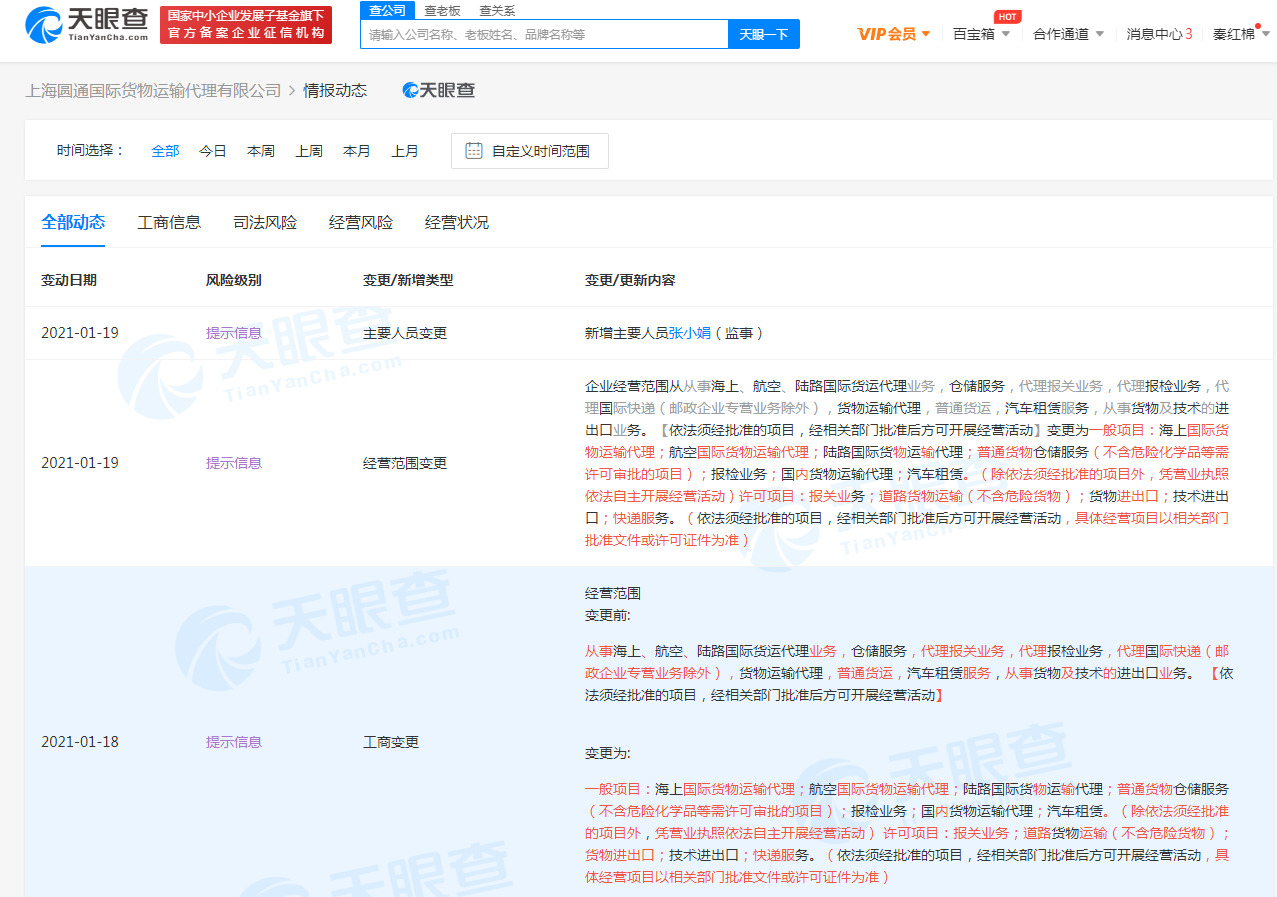
Task: Click 情报动态 in the breadcrumb
Action: coord(335,90)
